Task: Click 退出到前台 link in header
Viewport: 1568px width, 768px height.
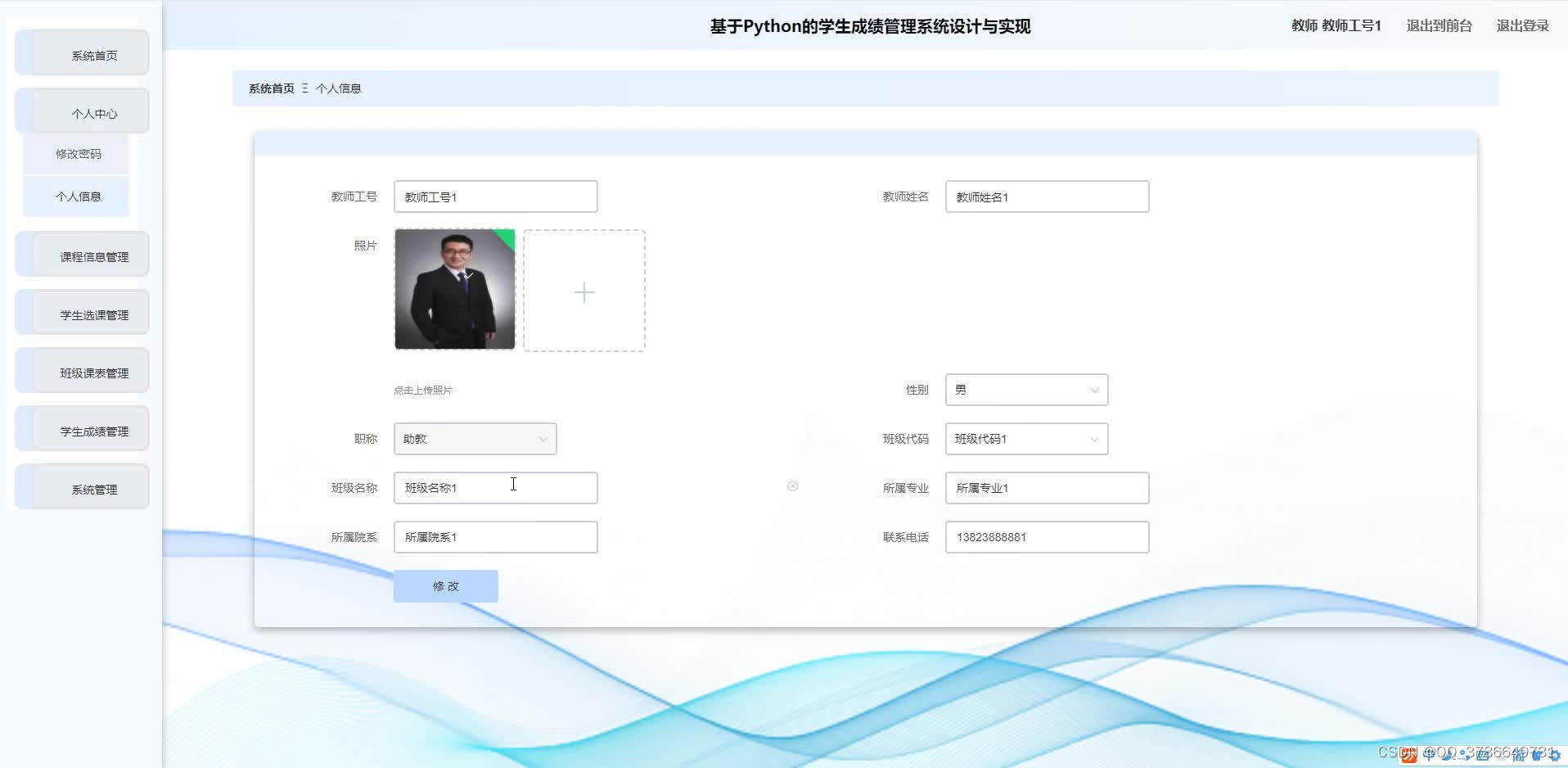Action: click(1439, 26)
